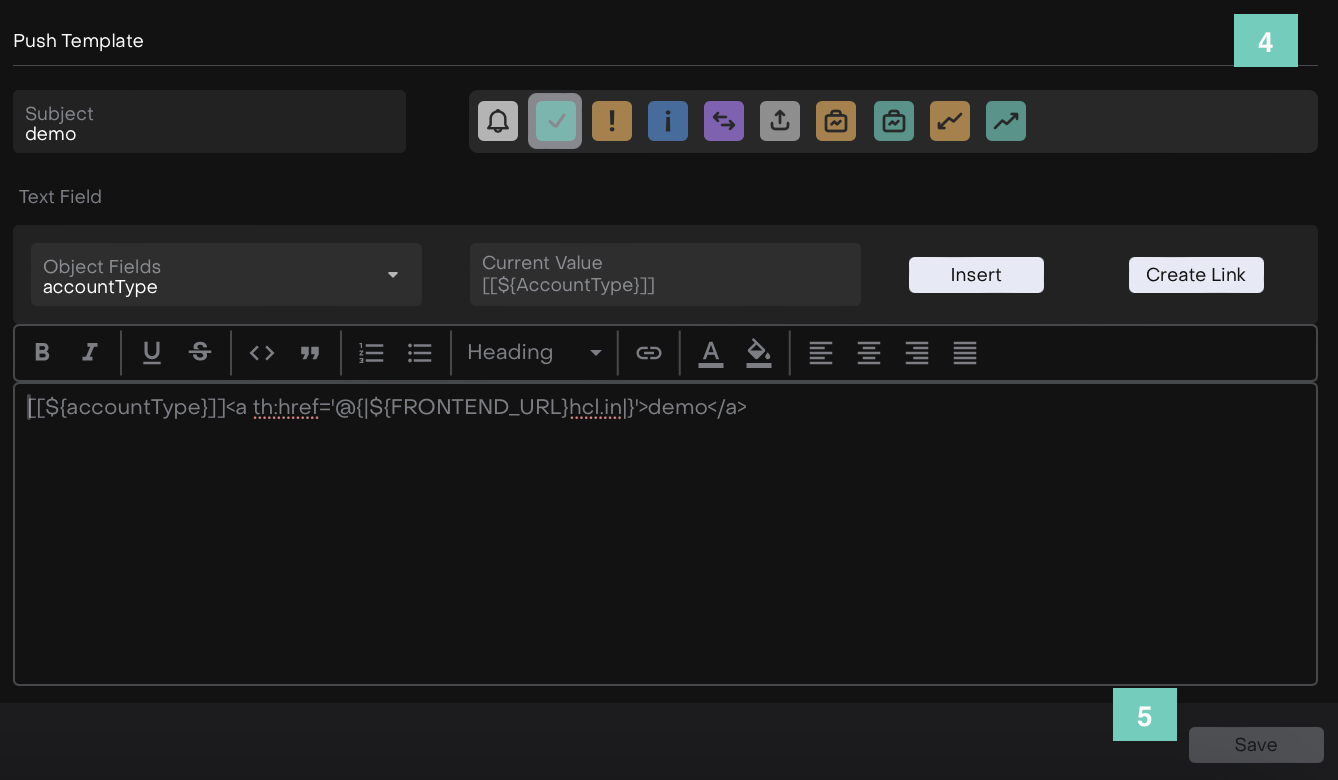
Task: Align text to the right
Action: click(x=917, y=352)
